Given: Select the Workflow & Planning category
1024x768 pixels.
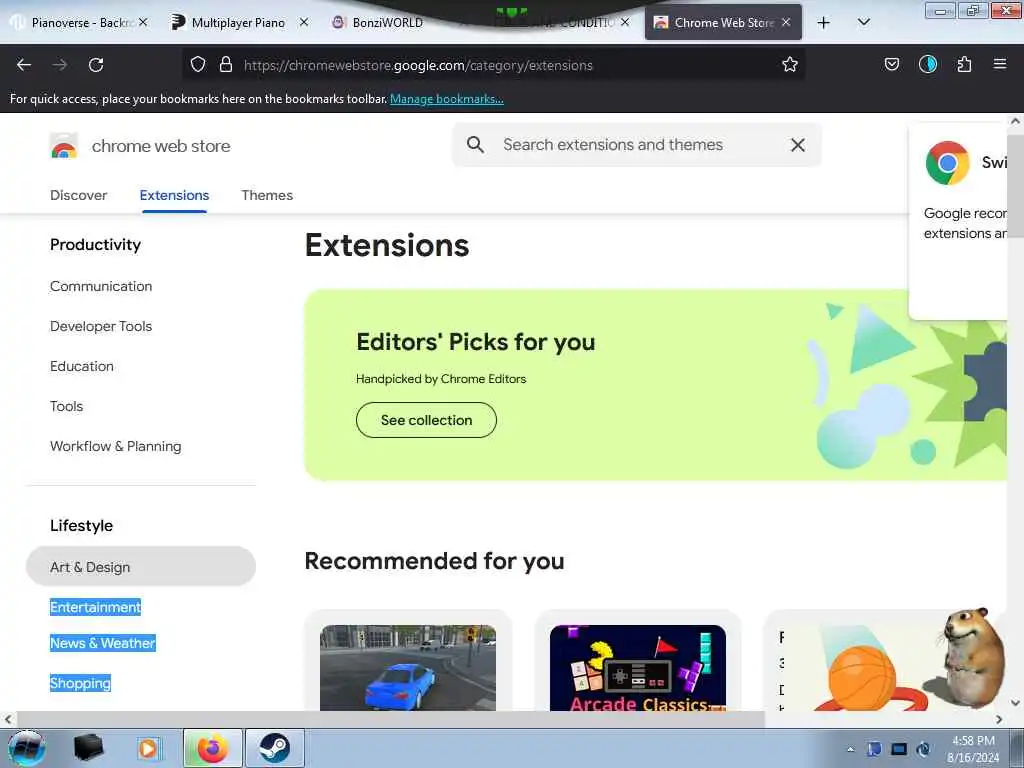Looking at the screenshot, I should pyautogui.click(x=116, y=446).
